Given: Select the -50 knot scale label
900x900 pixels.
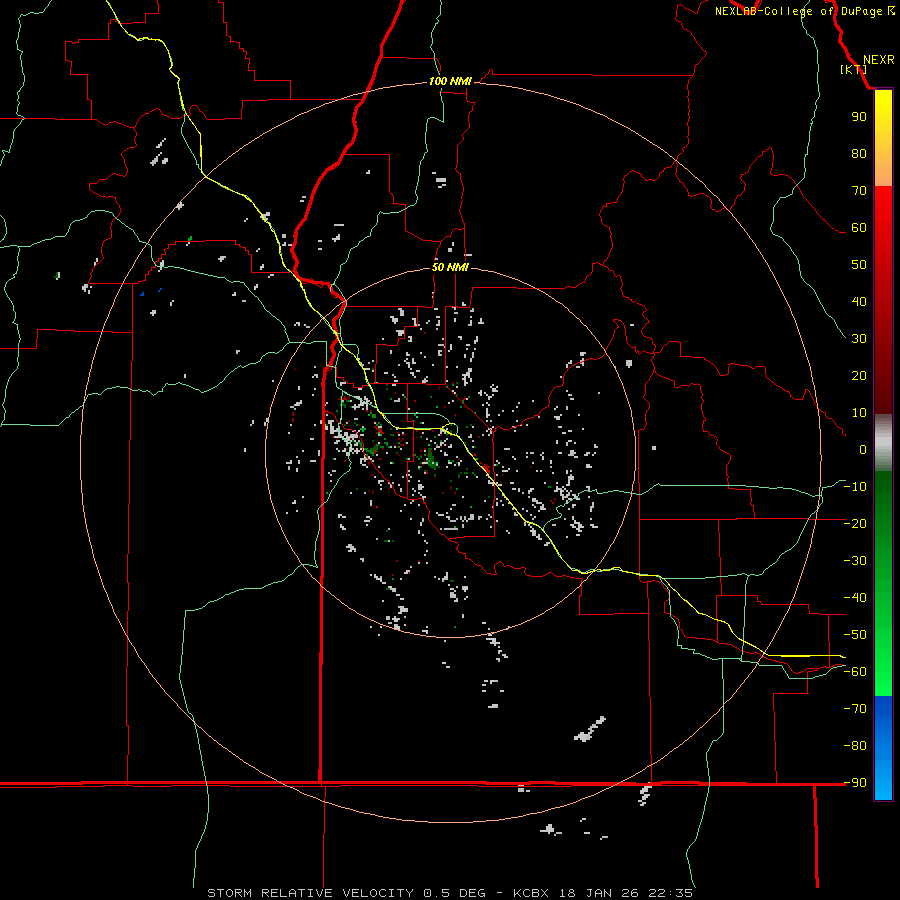Looking at the screenshot, I should tap(855, 635).
